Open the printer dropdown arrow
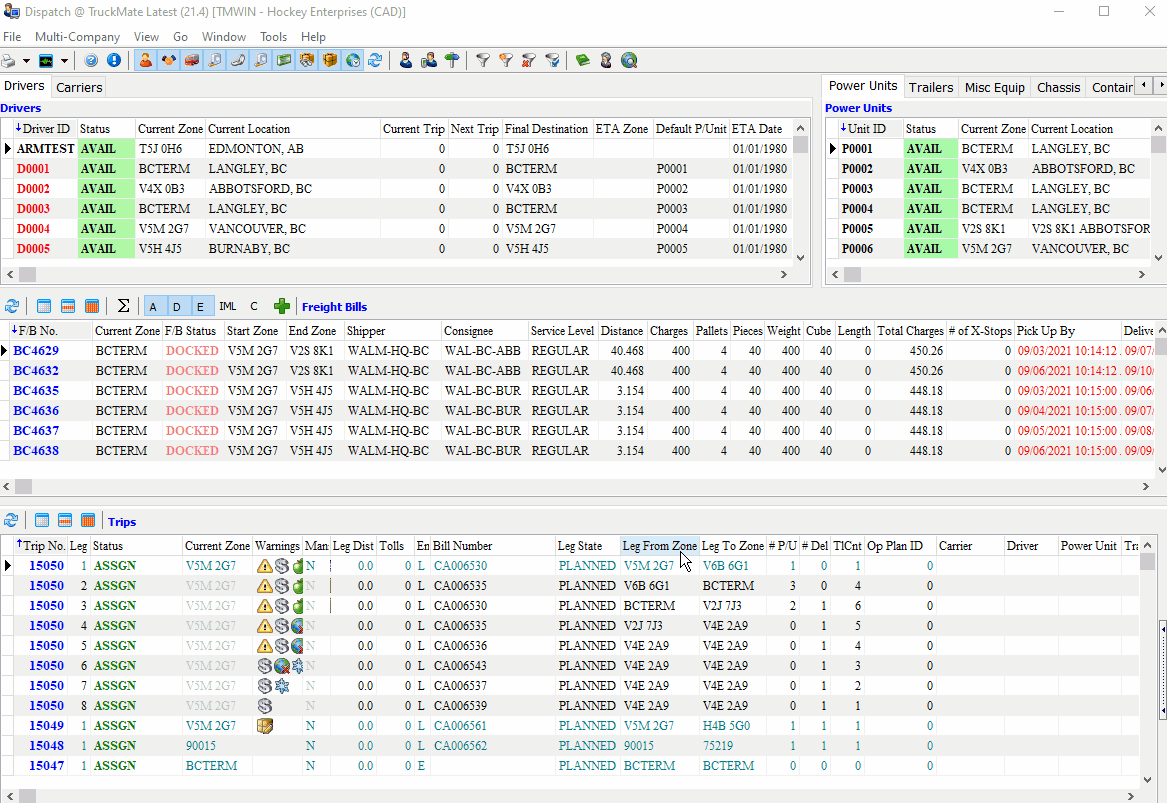 [27, 61]
